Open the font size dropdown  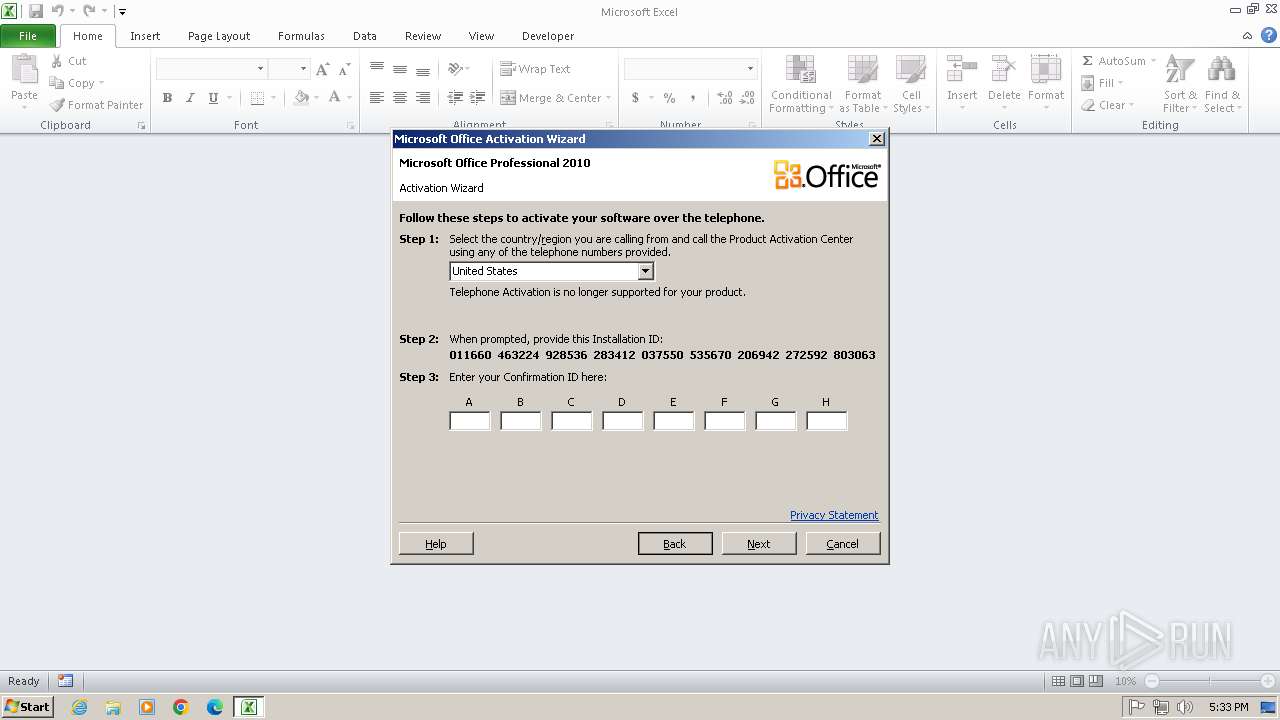[x=302, y=69]
